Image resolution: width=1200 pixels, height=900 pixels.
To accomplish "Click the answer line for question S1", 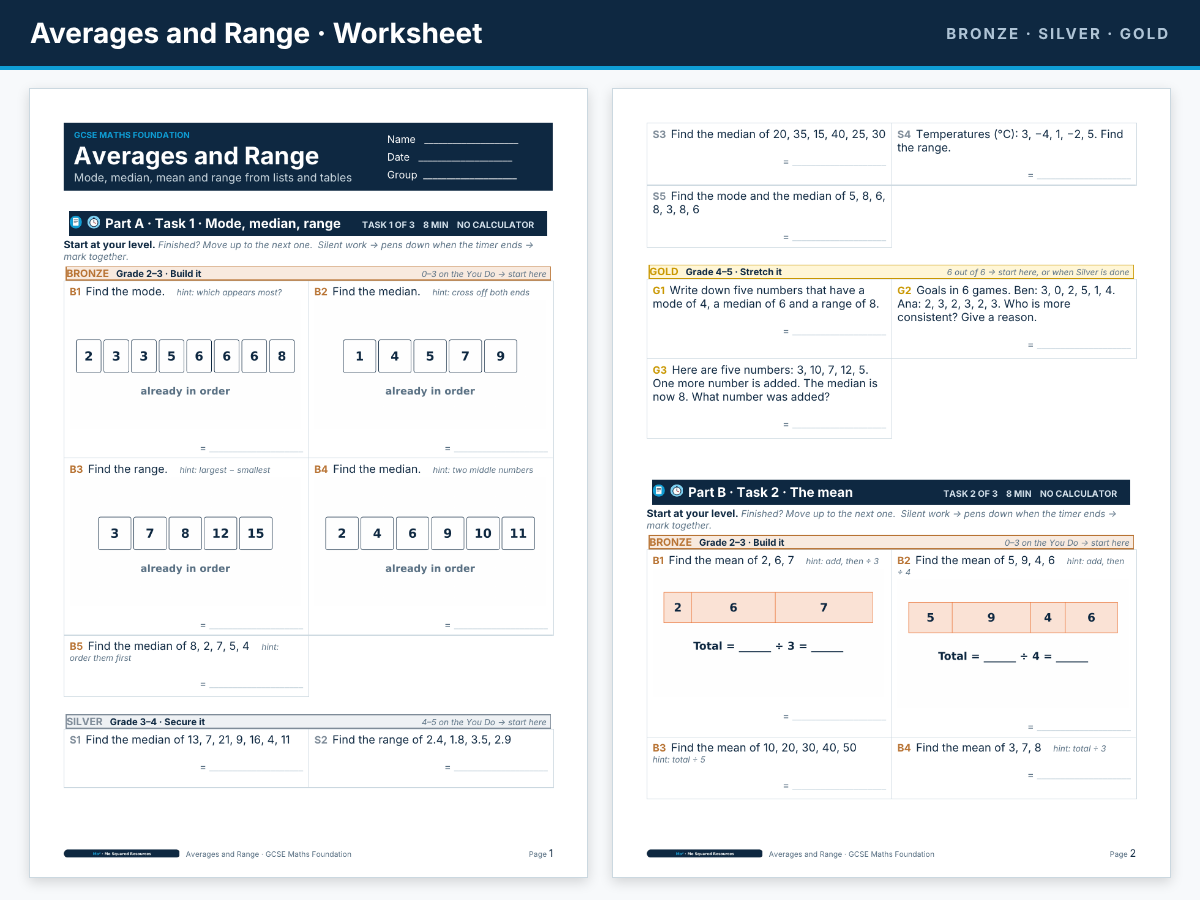I will tap(256, 770).
